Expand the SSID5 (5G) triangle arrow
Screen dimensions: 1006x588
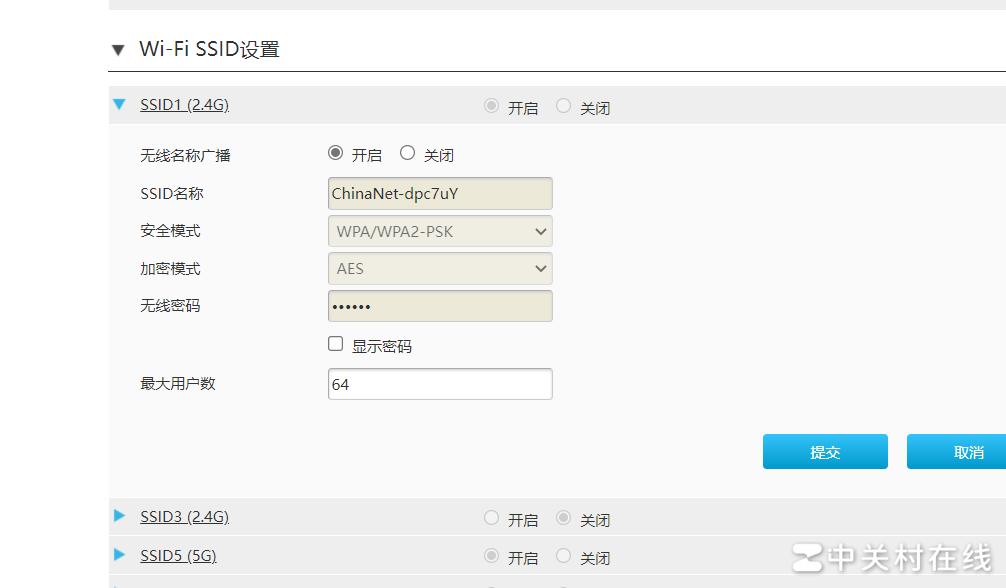(x=120, y=554)
